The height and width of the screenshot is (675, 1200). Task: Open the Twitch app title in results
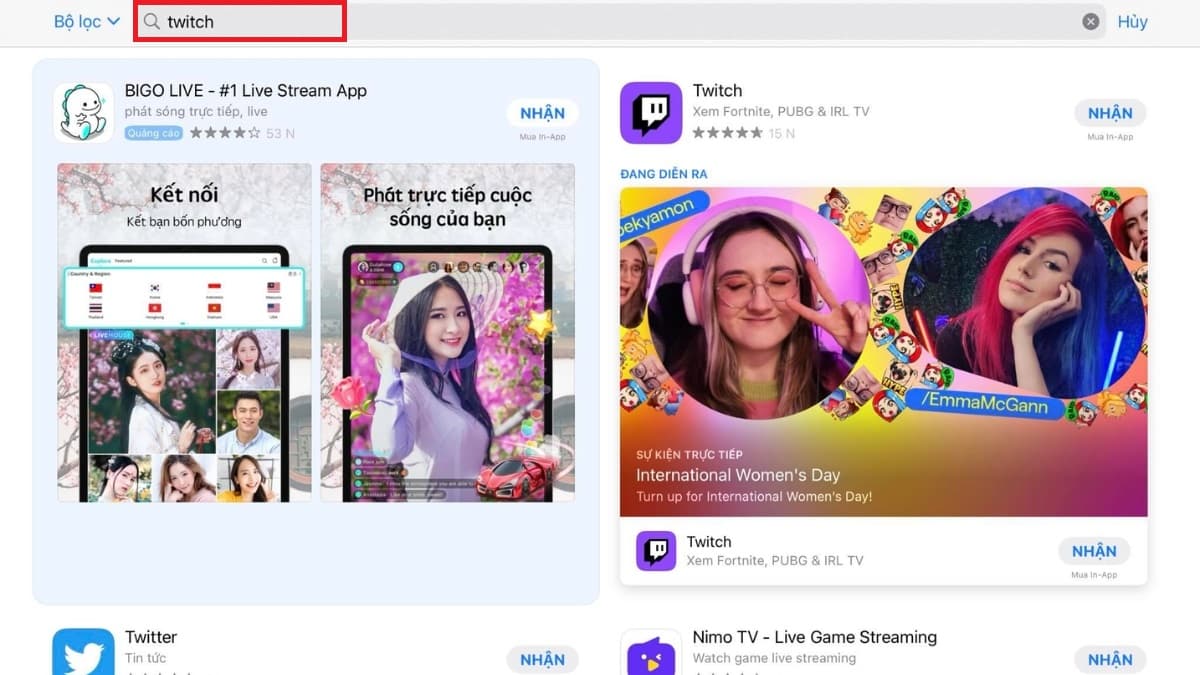tap(717, 90)
